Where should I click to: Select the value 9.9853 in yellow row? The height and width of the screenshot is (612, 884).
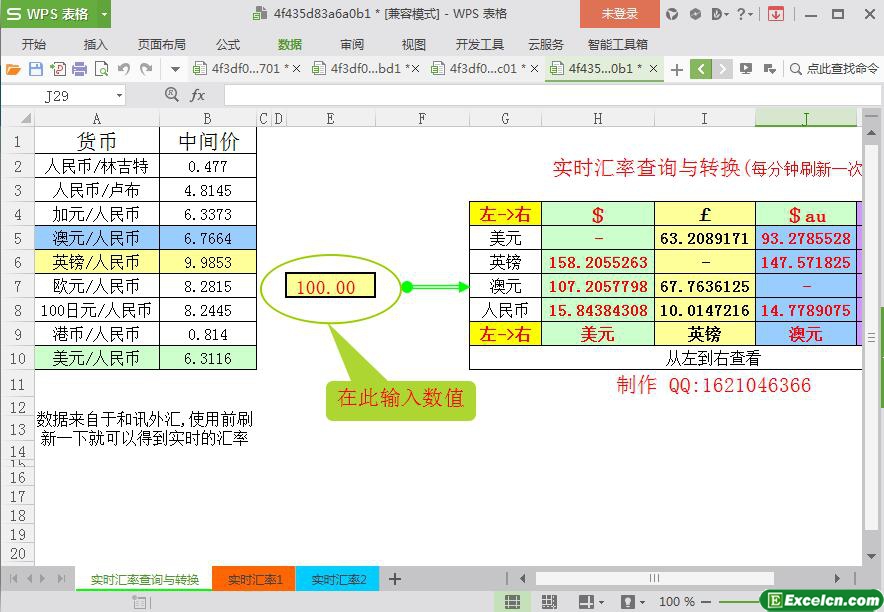[208, 263]
